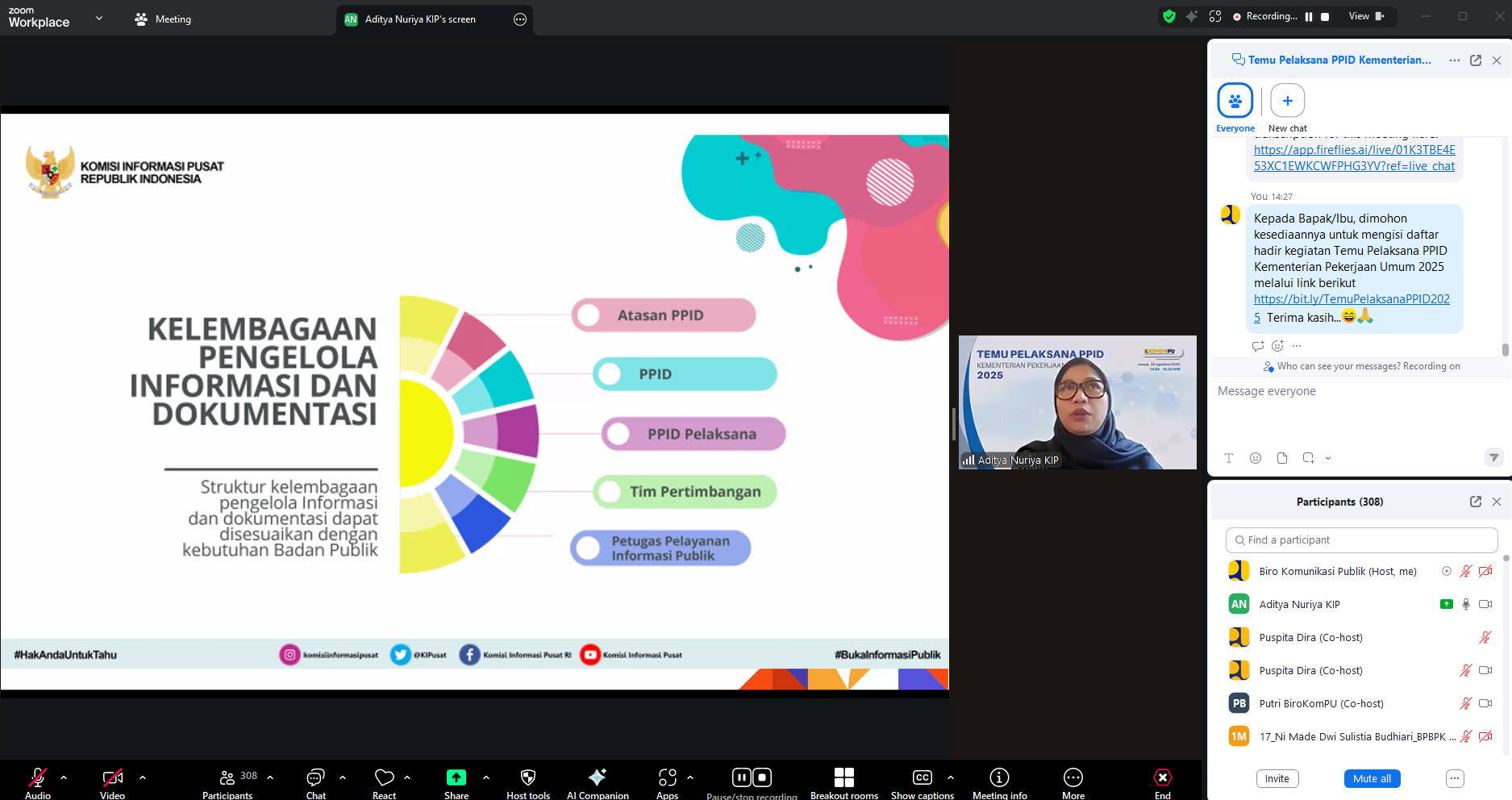1512x800 pixels.
Task: Open chat panel more options ellipsis
Action: coord(1454,60)
